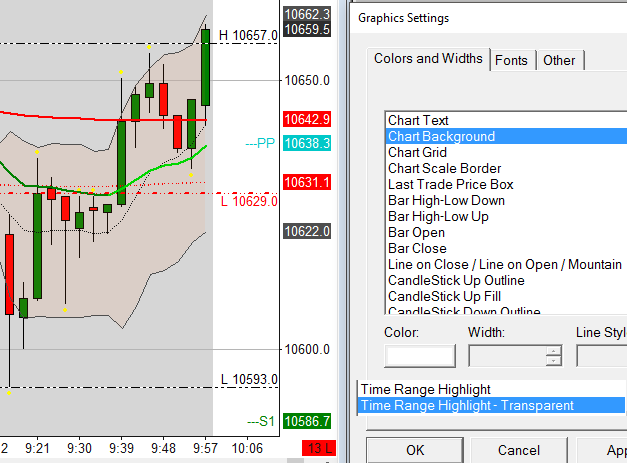
Task: Click the red L 10629.0 label
Action: click(x=249, y=201)
